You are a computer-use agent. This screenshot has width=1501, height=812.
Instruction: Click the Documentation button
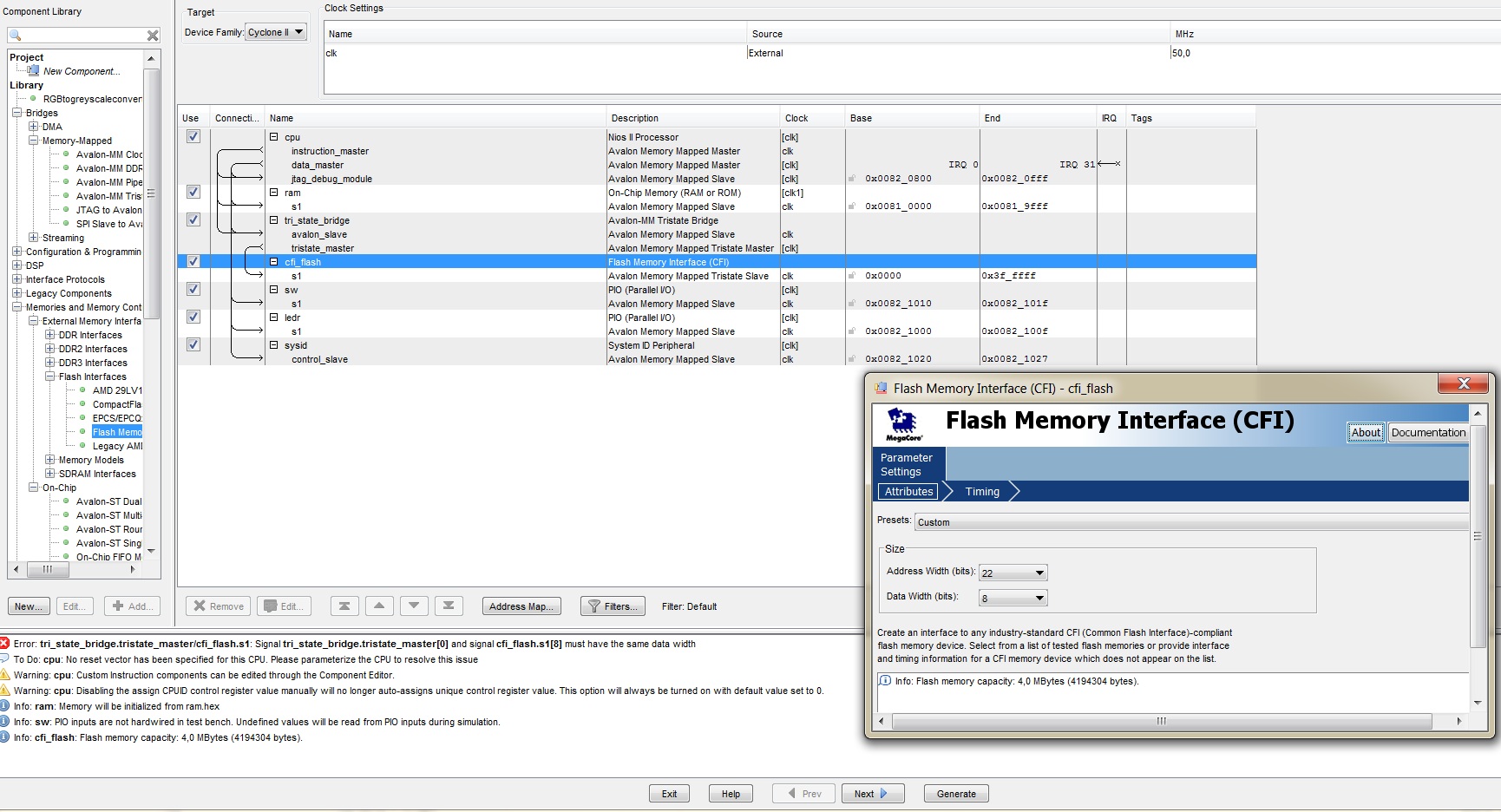[x=1428, y=432]
